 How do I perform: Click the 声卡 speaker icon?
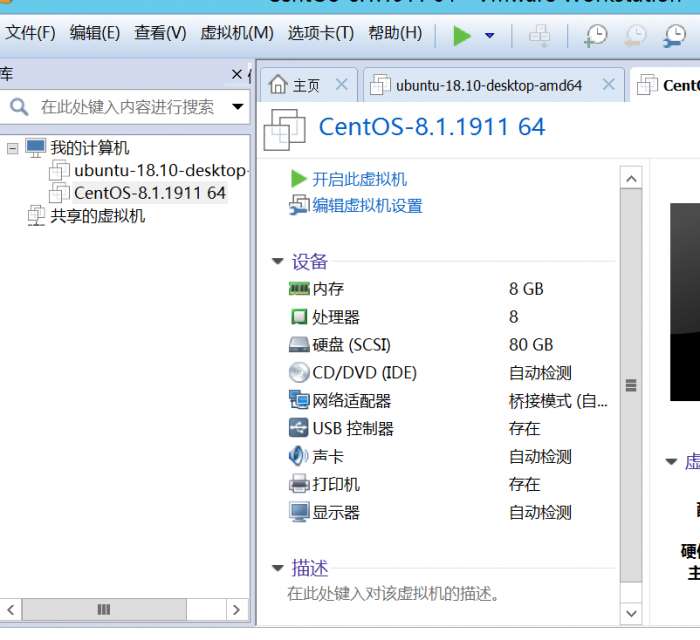pyautogui.click(x=299, y=456)
